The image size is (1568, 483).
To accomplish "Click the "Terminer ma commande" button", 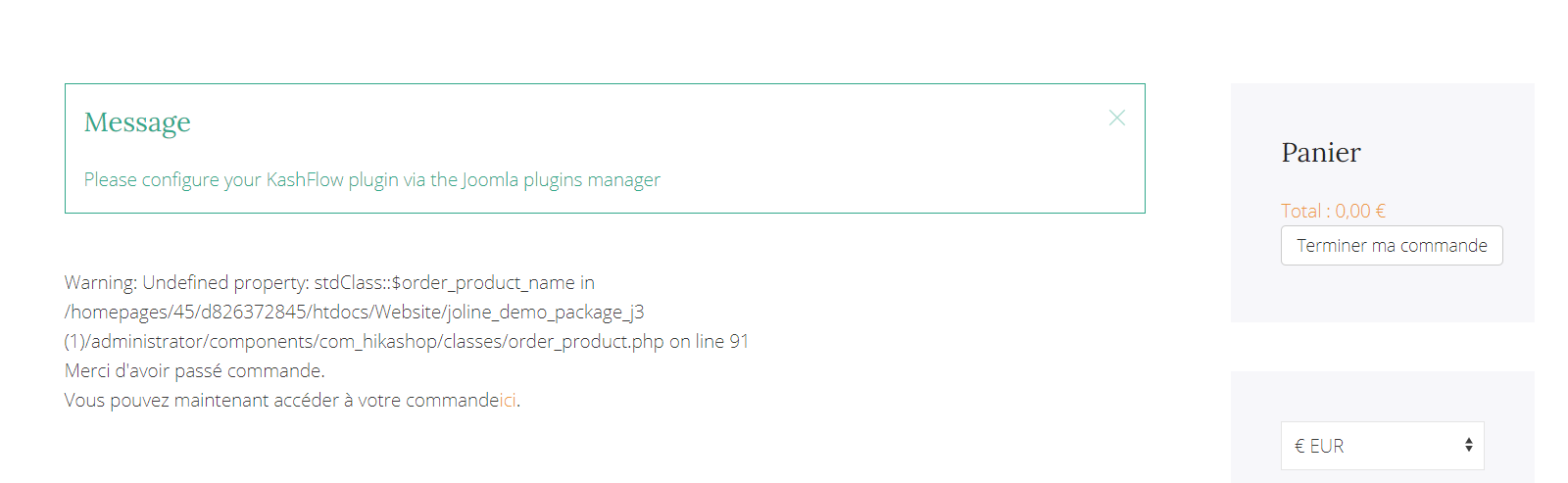I will pos(1391,246).
